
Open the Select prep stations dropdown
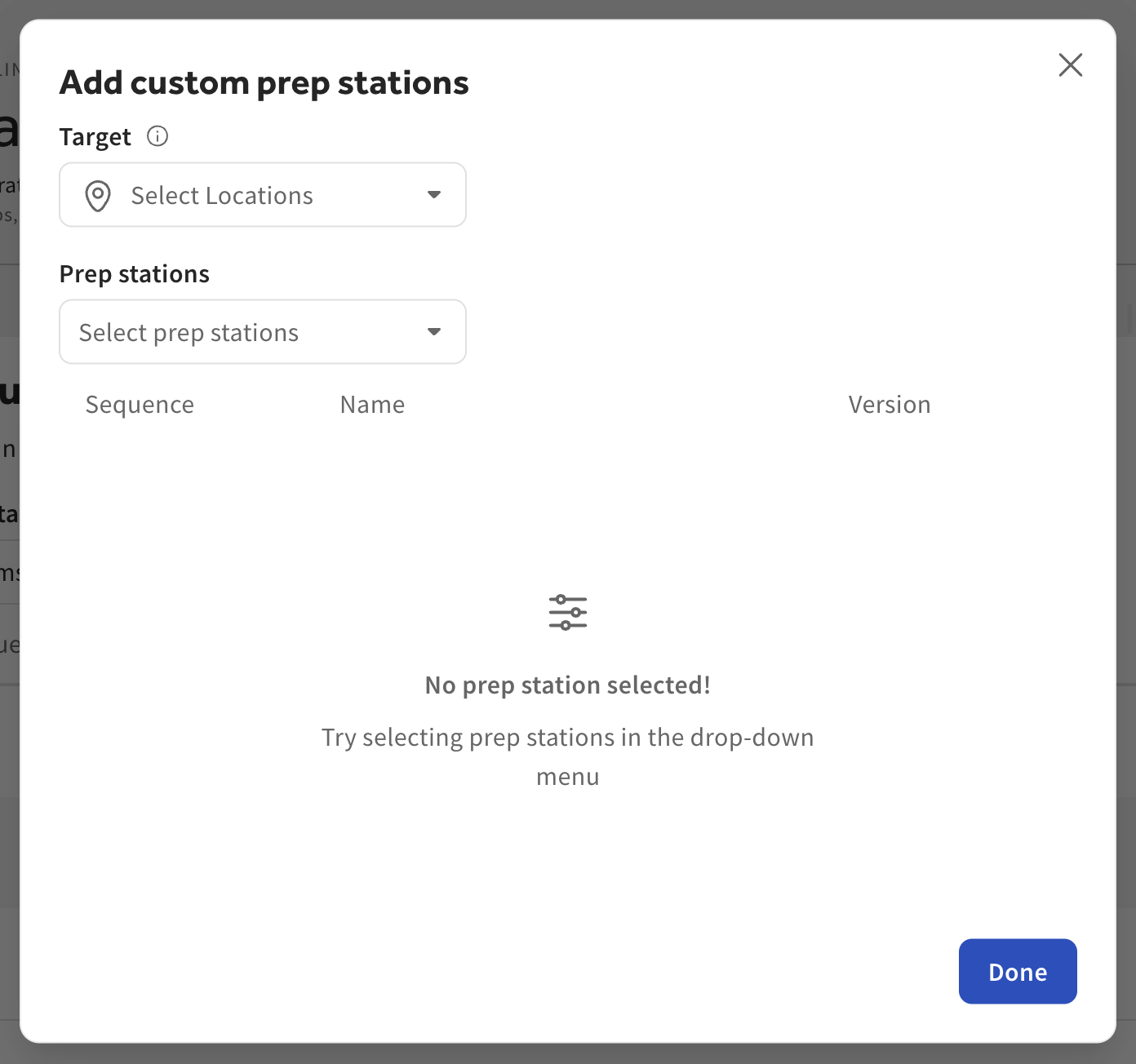(x=263, y=332)
